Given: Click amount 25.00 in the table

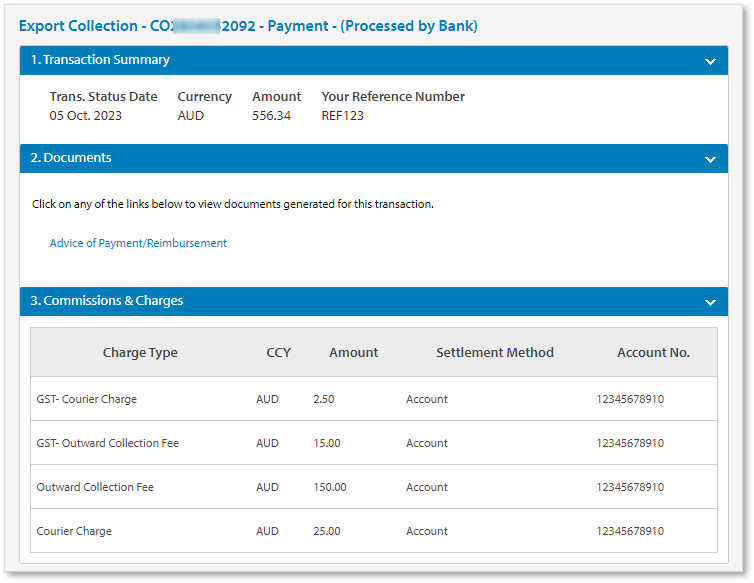Looking at the screenshot, I should pos(327,531).
